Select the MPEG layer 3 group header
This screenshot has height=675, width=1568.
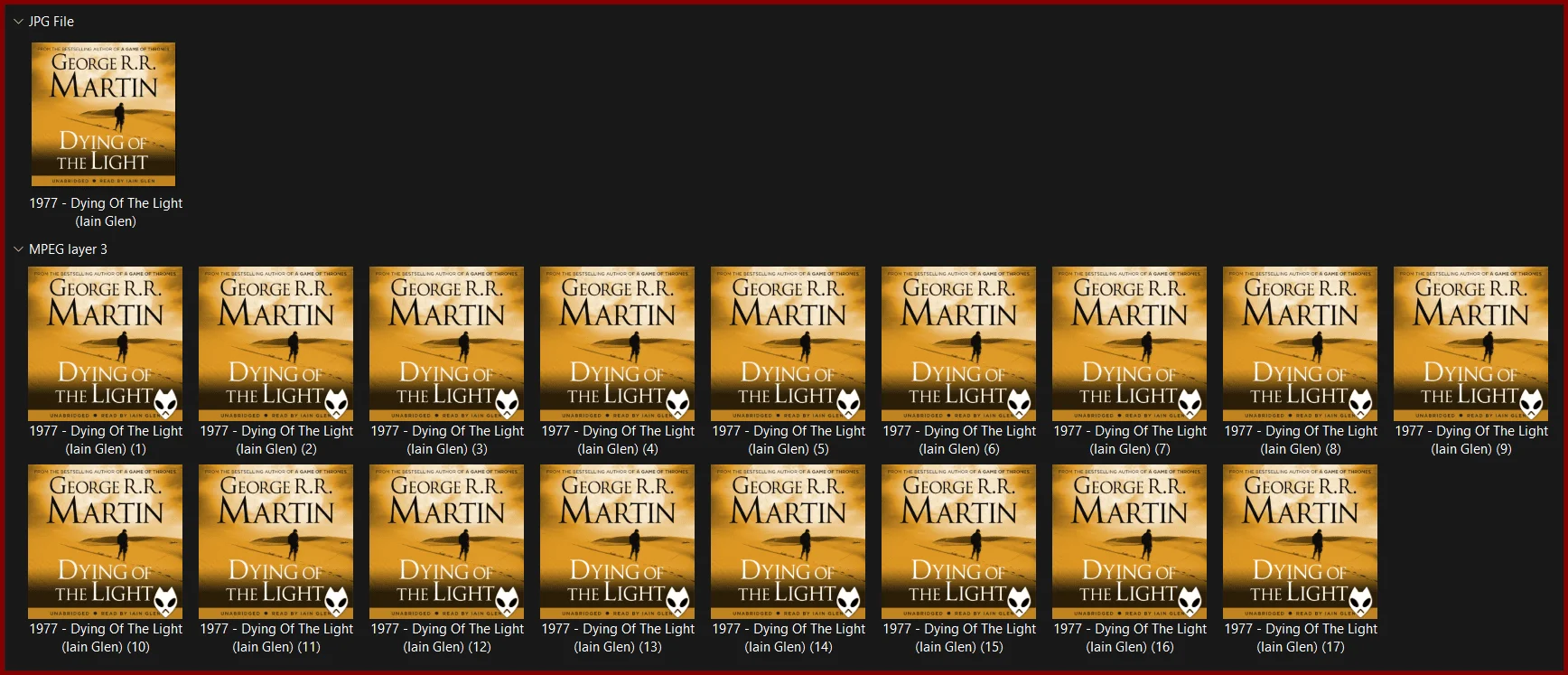[x=68, y=248]
